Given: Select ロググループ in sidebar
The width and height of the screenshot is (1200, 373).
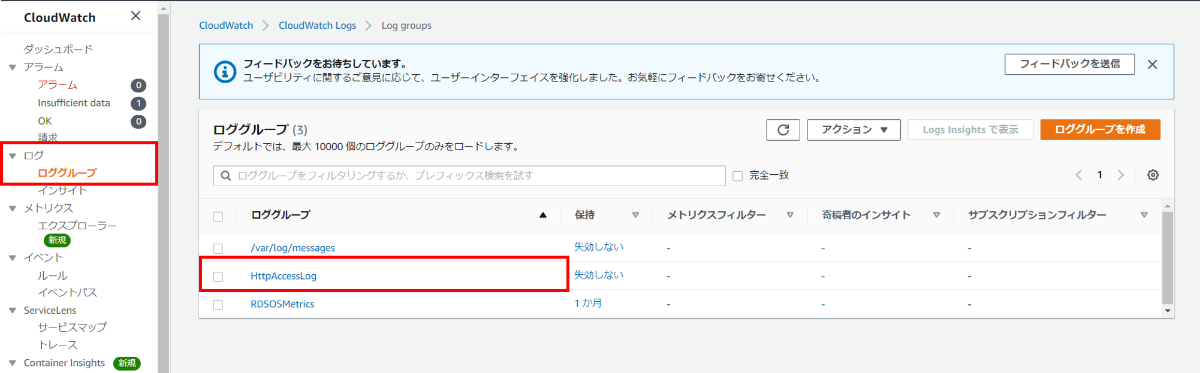Looking at the screenshot, I should point(67,173).
